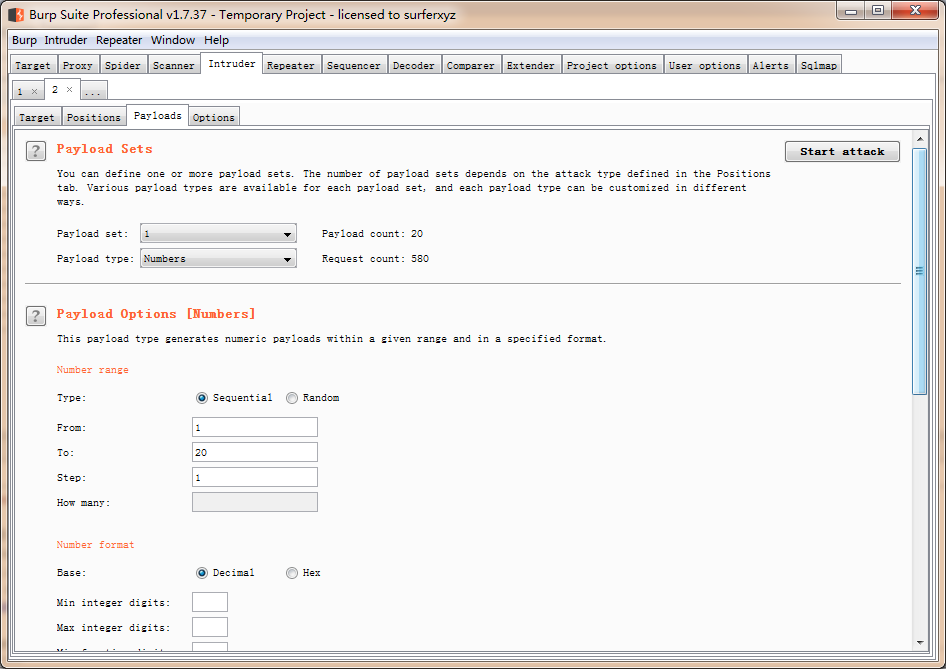
Task: Click the Burp Suite logo in the title bar
Action: pos(16,14)
